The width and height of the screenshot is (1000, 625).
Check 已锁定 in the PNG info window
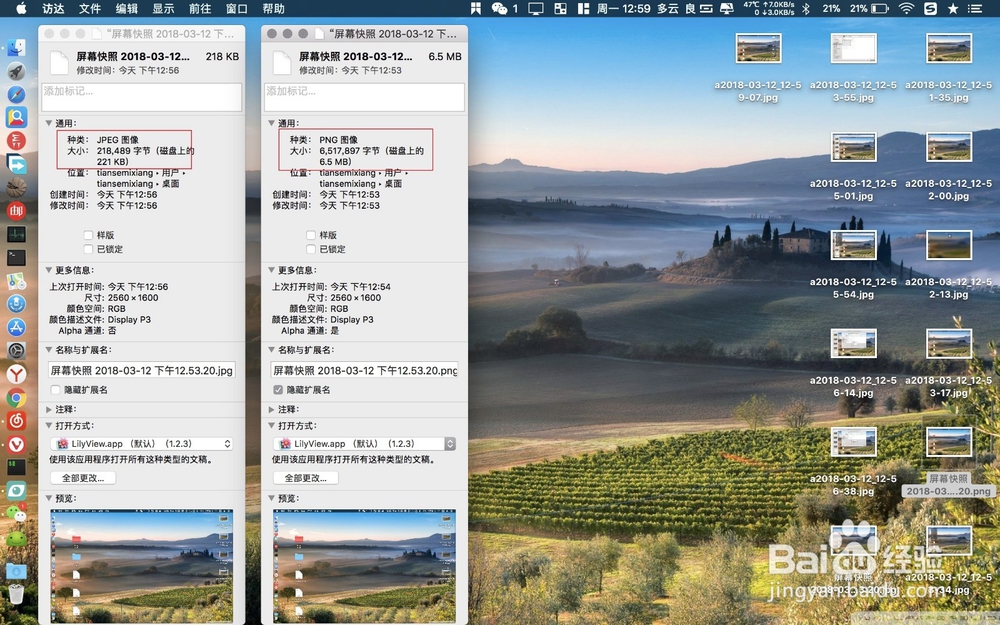(x=311, y=249)
